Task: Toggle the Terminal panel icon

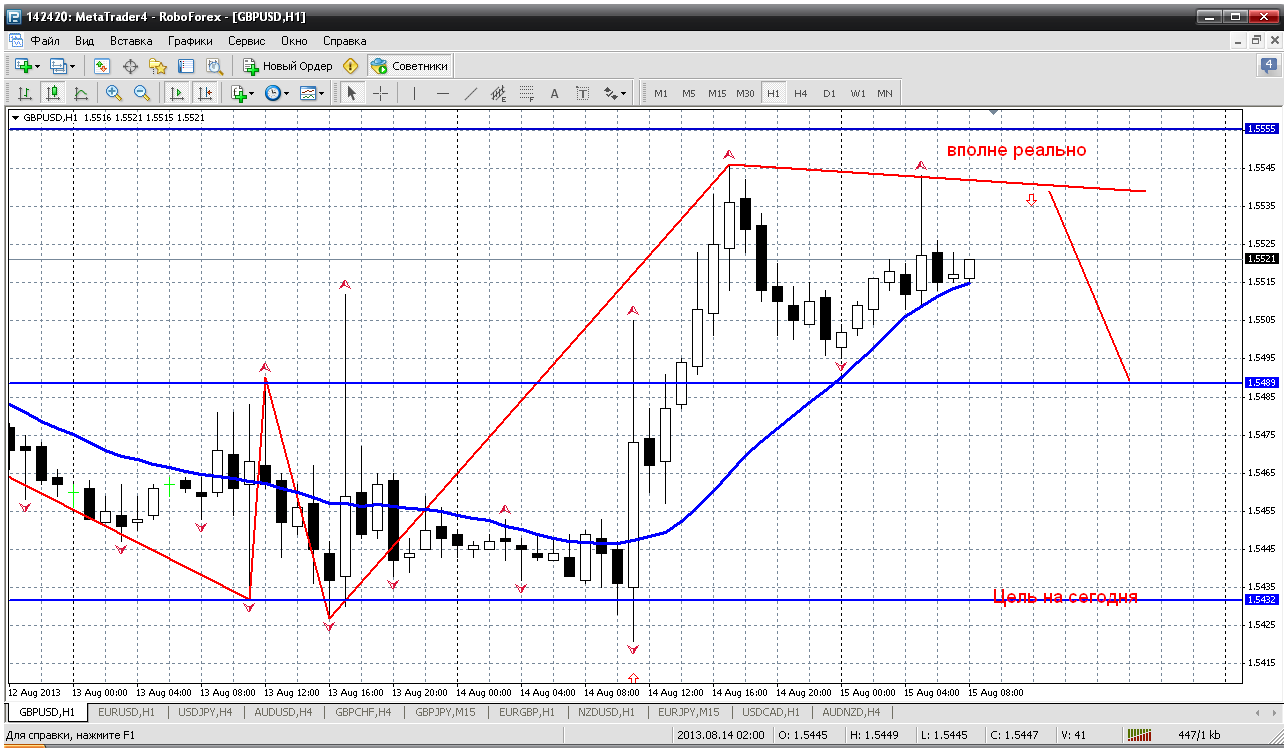Action: pyautogui.click(x=186, y=66)
